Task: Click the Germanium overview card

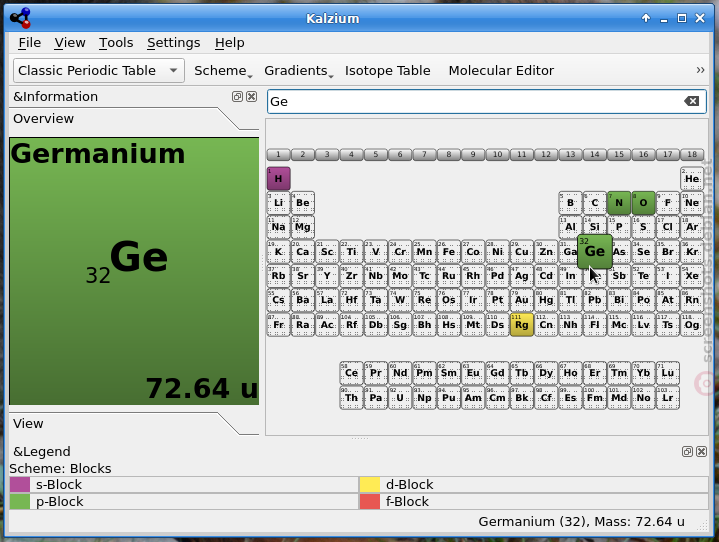Action: pos(134,271)
